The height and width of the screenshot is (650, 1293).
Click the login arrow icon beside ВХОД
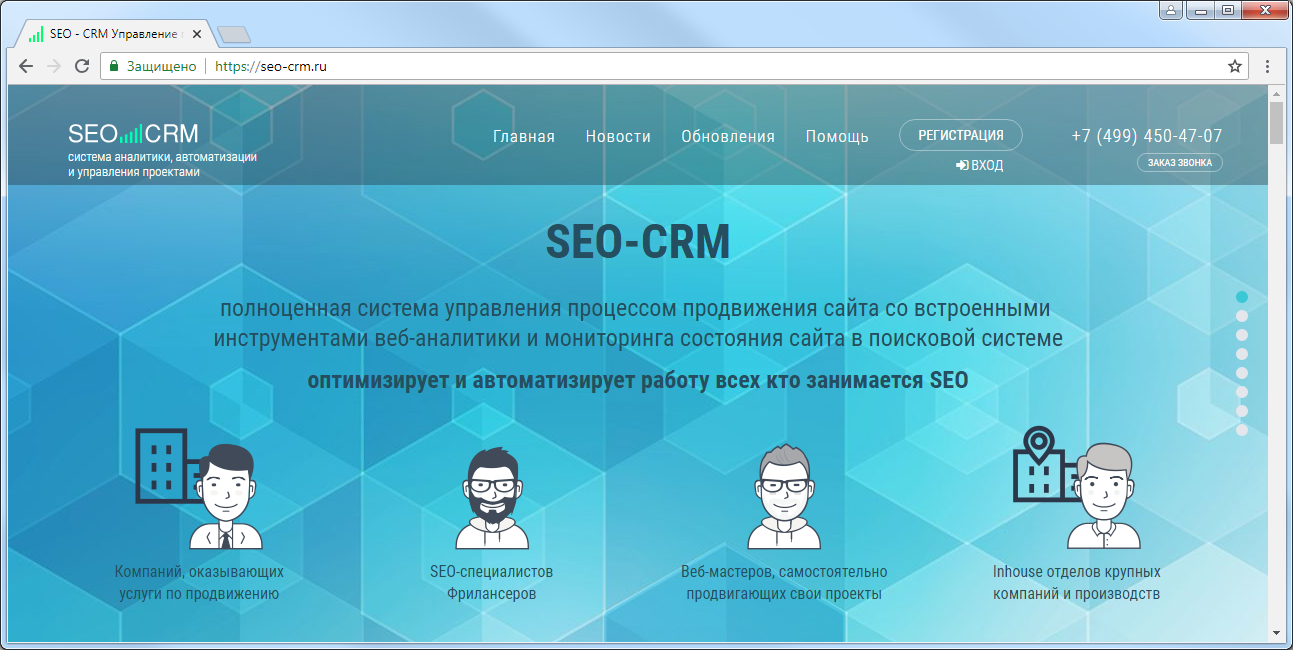point(962,166)
